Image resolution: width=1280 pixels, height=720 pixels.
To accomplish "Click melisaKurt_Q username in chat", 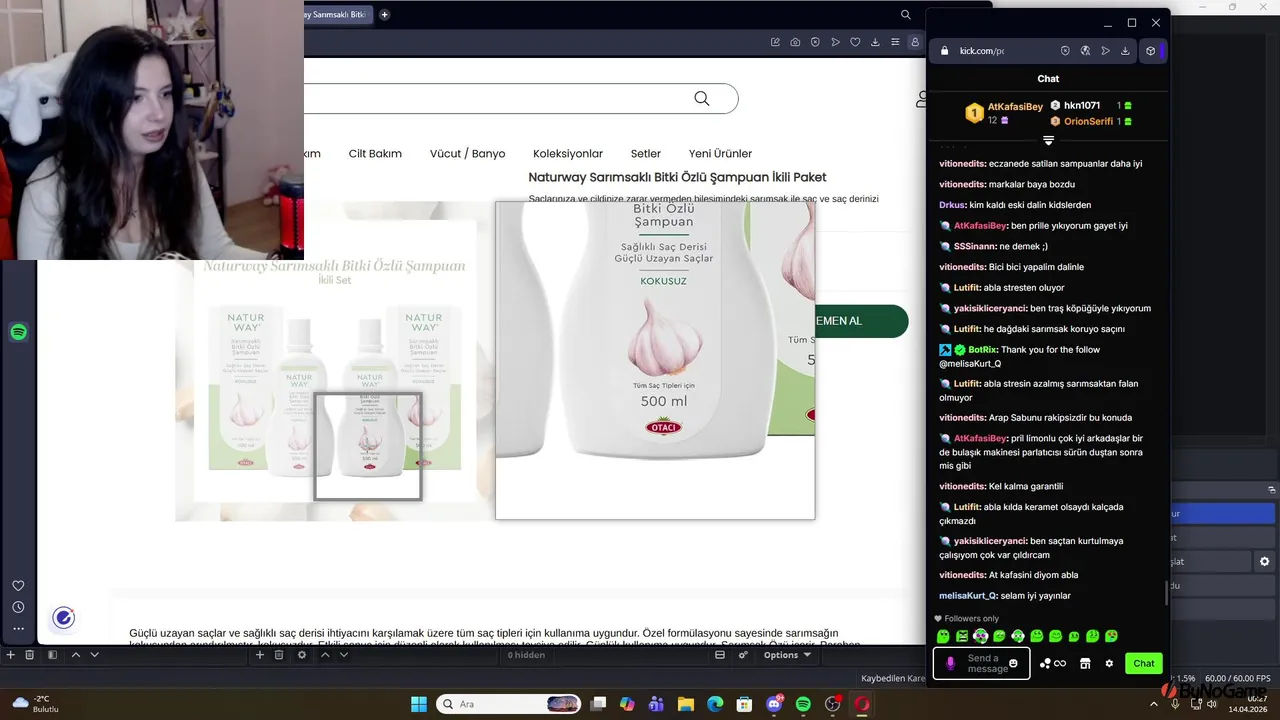I will (968, 595).
